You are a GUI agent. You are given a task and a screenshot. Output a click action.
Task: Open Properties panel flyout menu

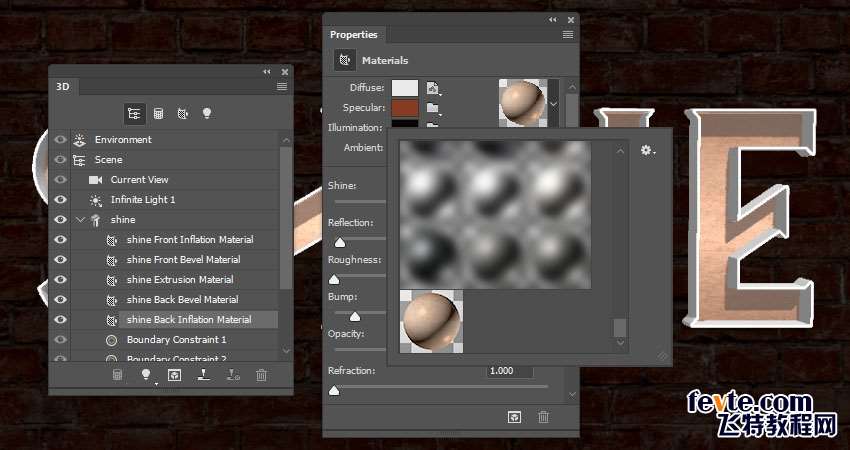(x=568, y=34)
